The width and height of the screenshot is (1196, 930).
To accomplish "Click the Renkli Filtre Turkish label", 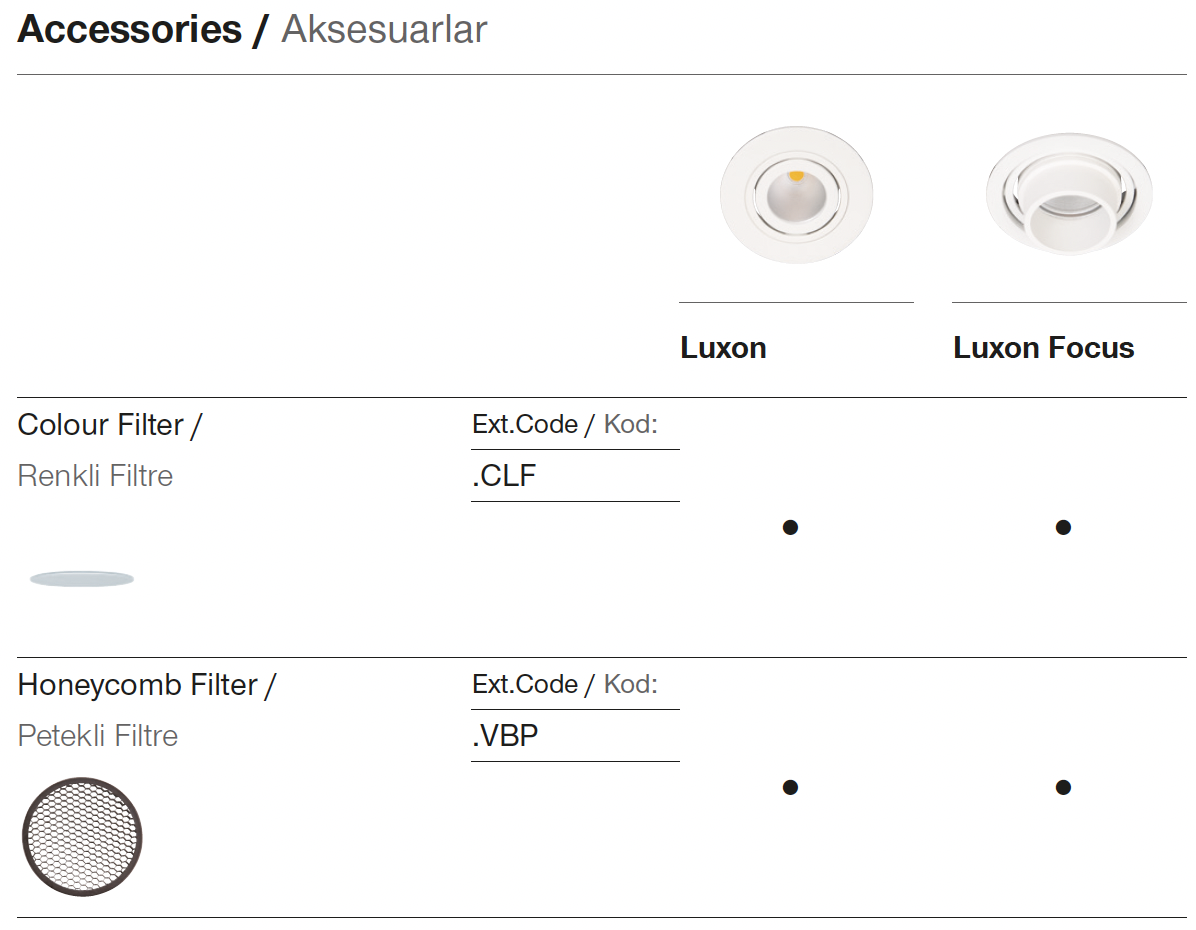I will click(95, 476).
